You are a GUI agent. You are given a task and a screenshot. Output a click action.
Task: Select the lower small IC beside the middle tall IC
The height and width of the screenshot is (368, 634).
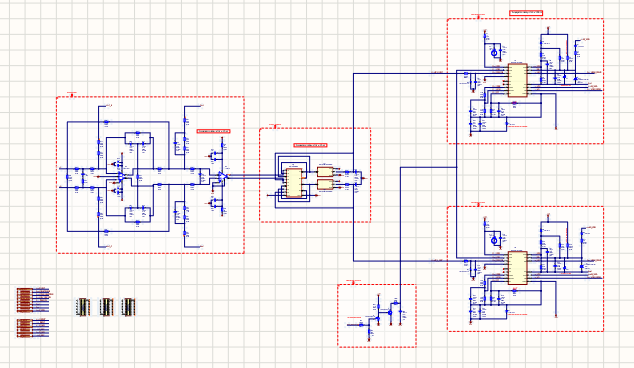(x=325, y=184)
